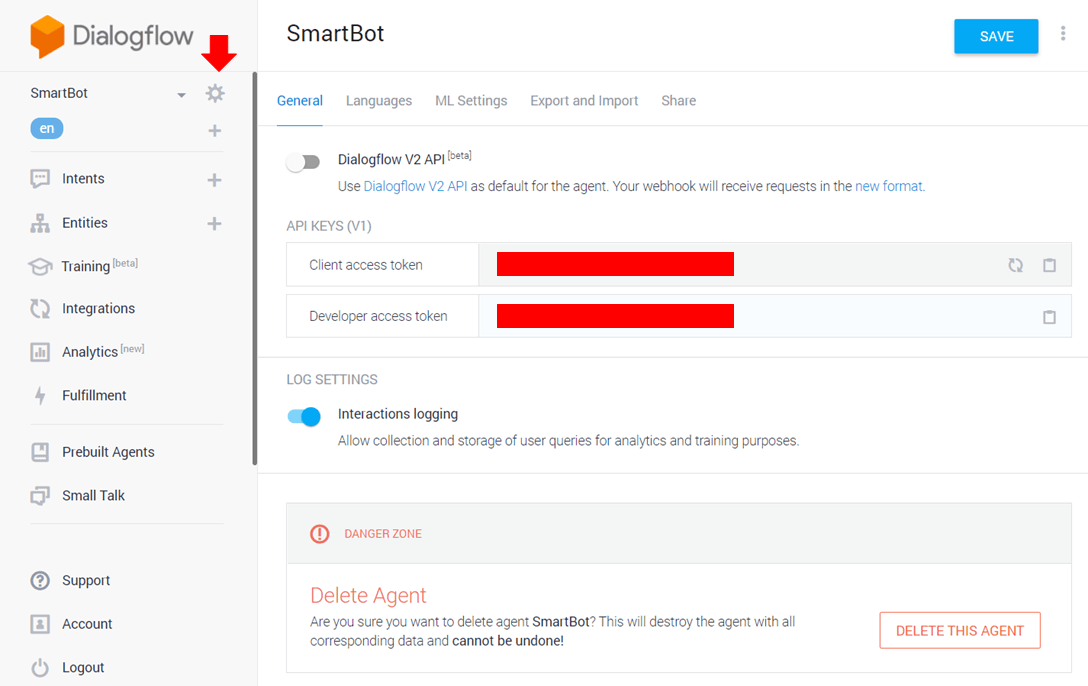Copy the client access token
The height and width of the screenshot is (686, 1088).
point(1049,265)
